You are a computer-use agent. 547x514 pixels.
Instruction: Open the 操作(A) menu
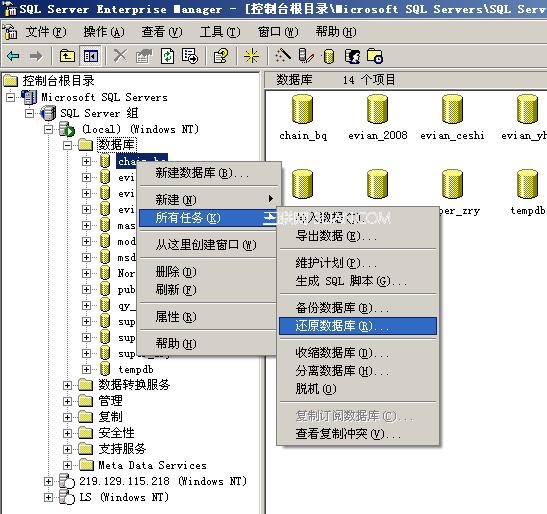[104, 32]
